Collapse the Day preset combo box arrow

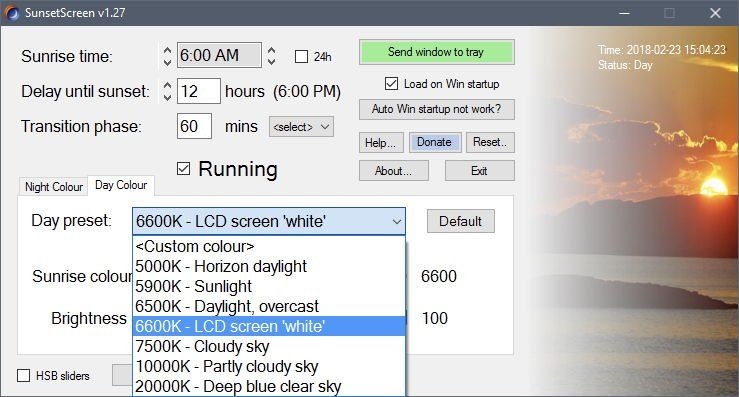click(397, 221)
